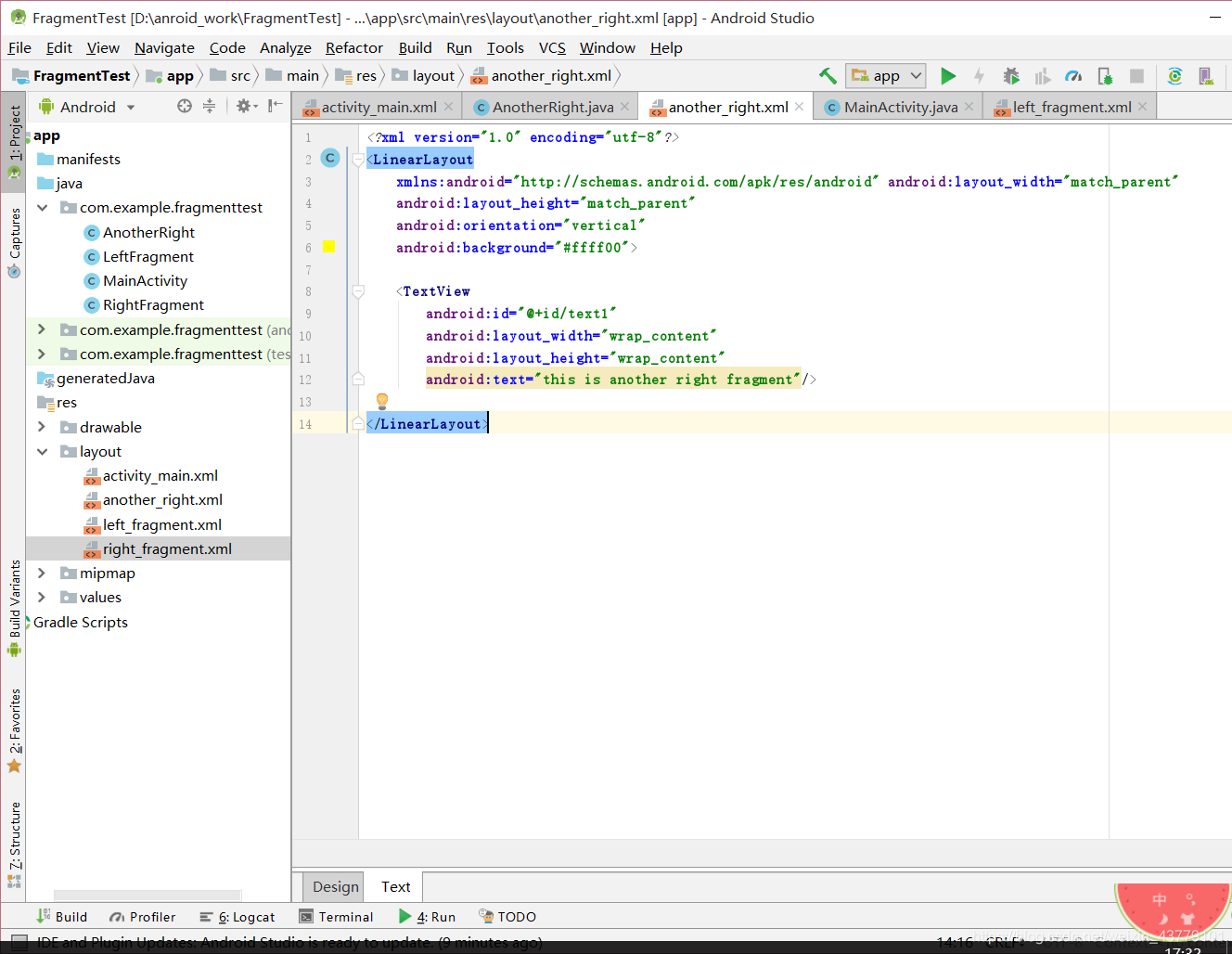Switch to left_fragment.xml editor tab

coord(1072,107)
